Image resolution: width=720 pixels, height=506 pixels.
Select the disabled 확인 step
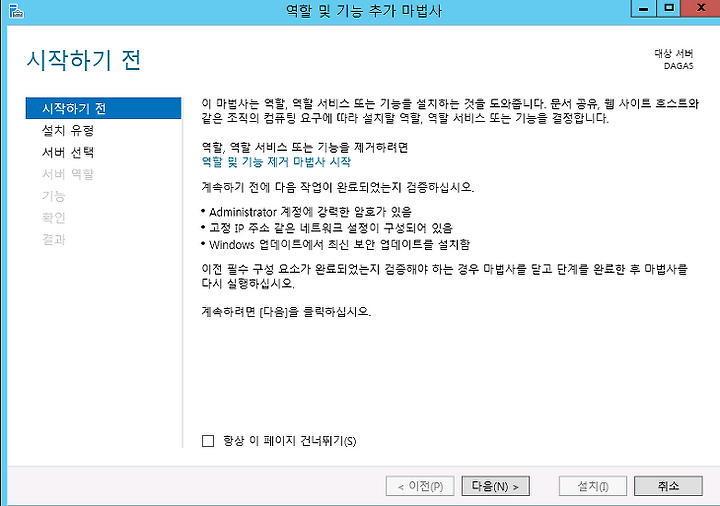(x=54, y=218)
